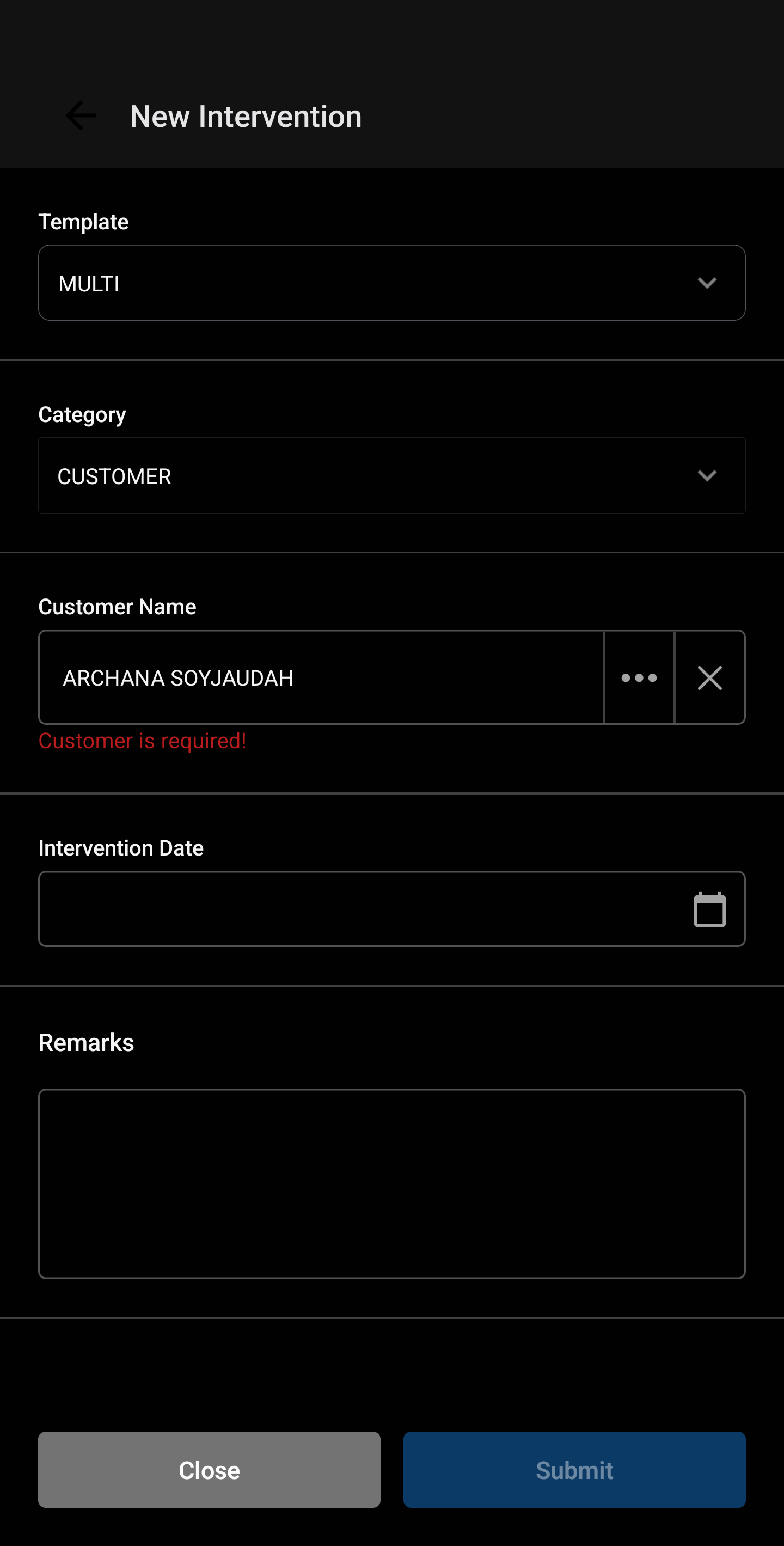Click the Customer Name field label
The height and width of the screenshot is (1546, 784).
point(117,607)
